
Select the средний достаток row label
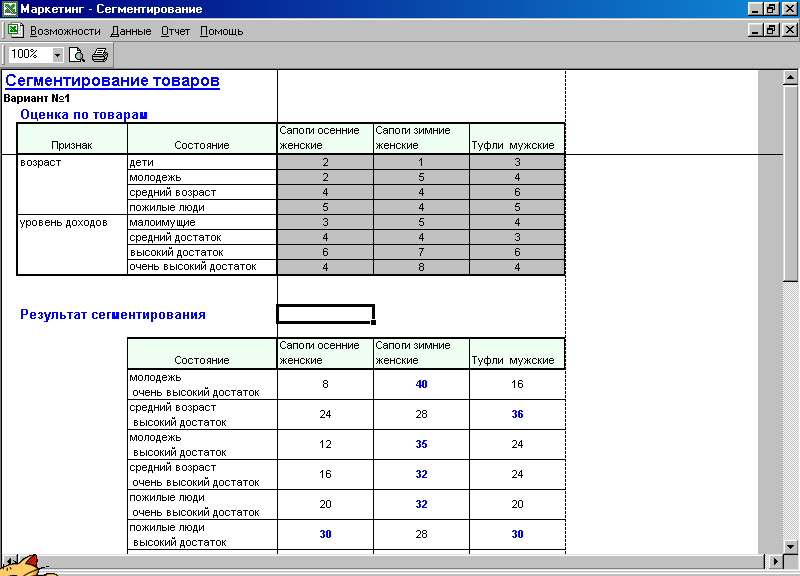(202, 237)
